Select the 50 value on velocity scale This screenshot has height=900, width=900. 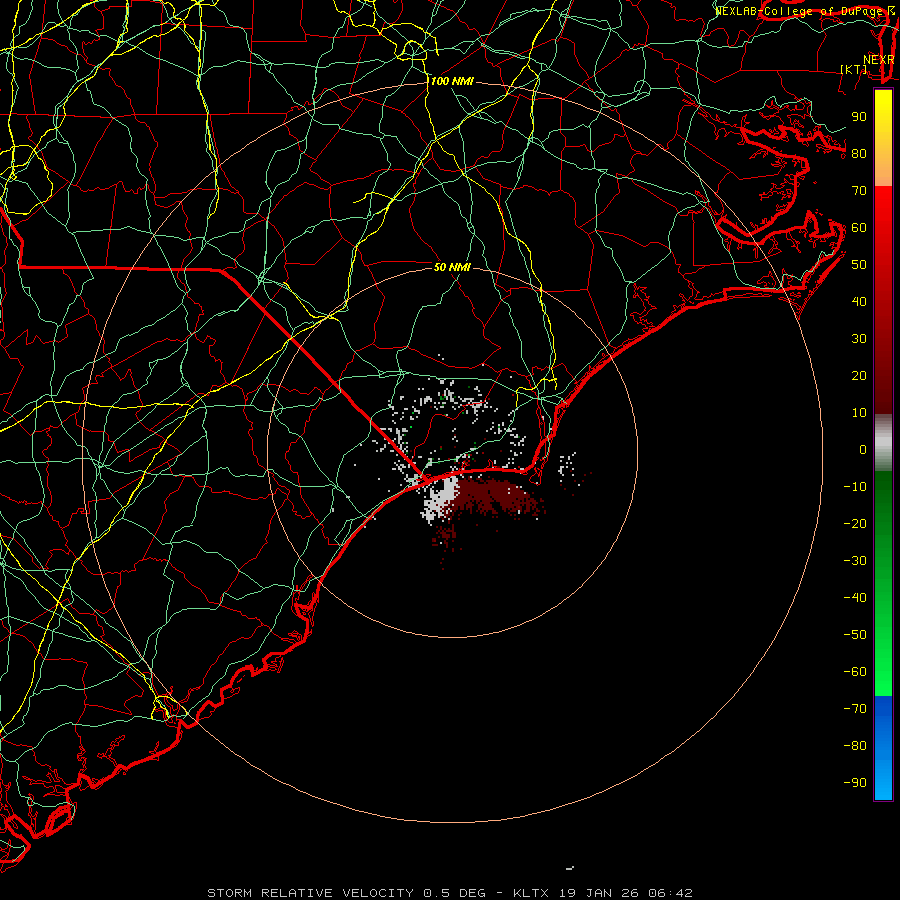coord(859,265)
